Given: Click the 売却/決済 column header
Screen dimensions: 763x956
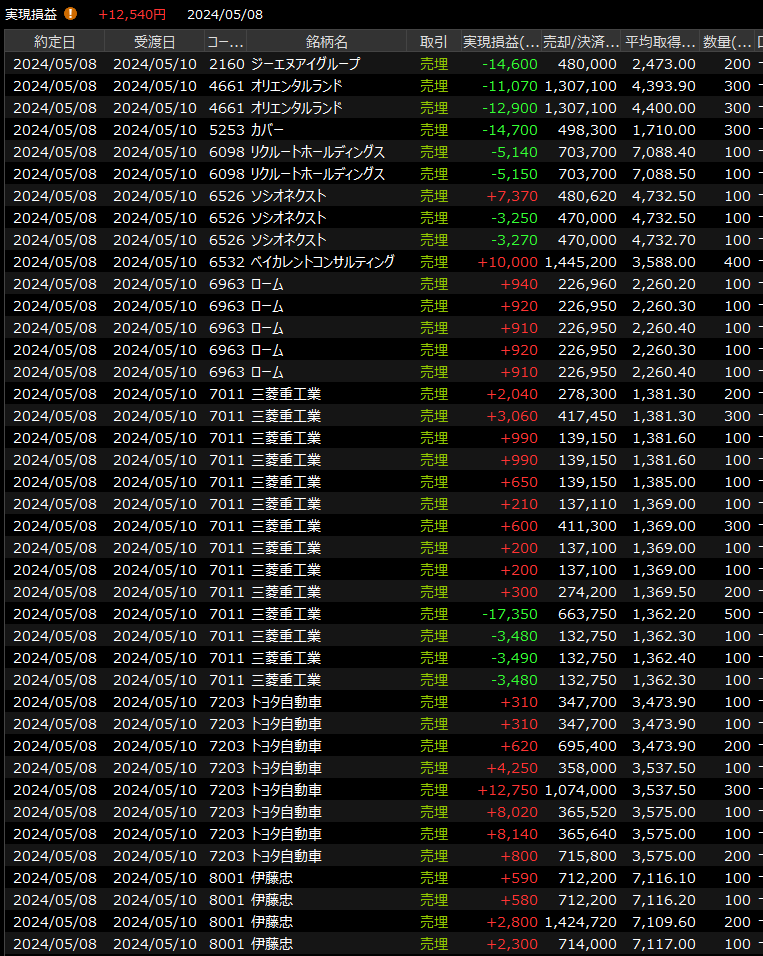Looking at the screenshot, I should coord(580,41).
